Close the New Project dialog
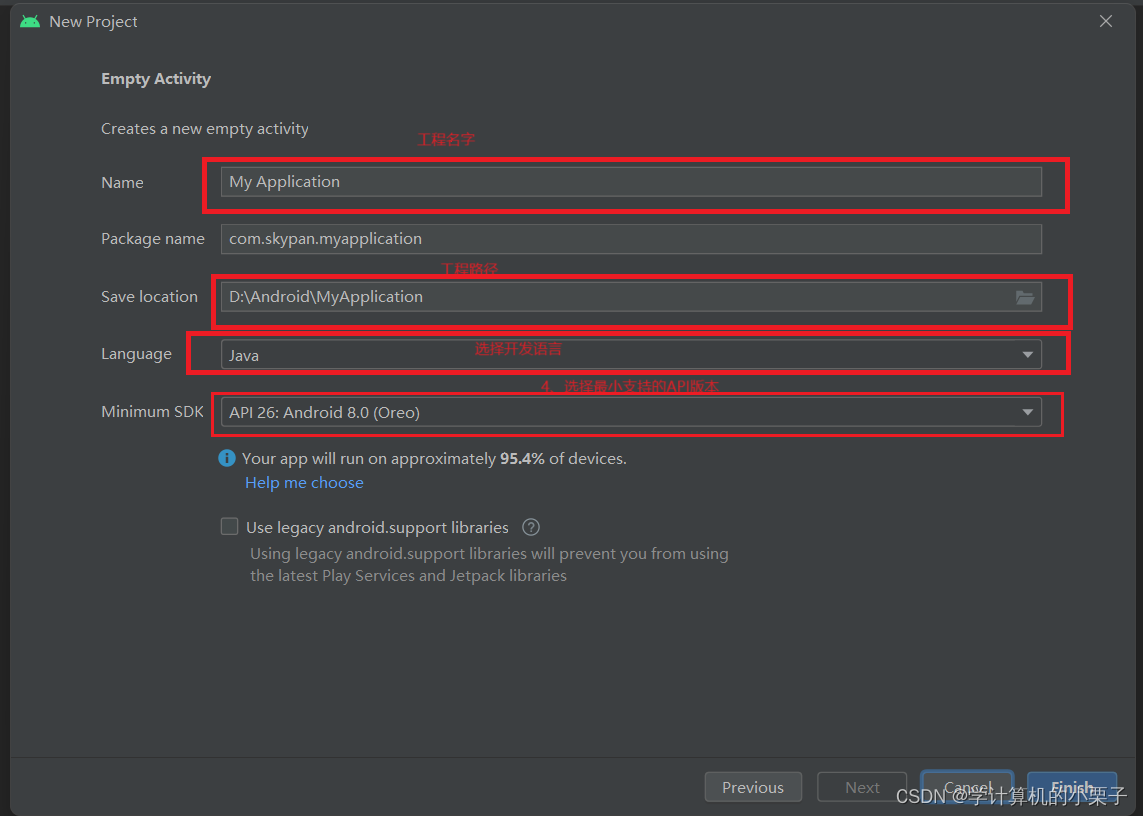 coord(1106,21)
